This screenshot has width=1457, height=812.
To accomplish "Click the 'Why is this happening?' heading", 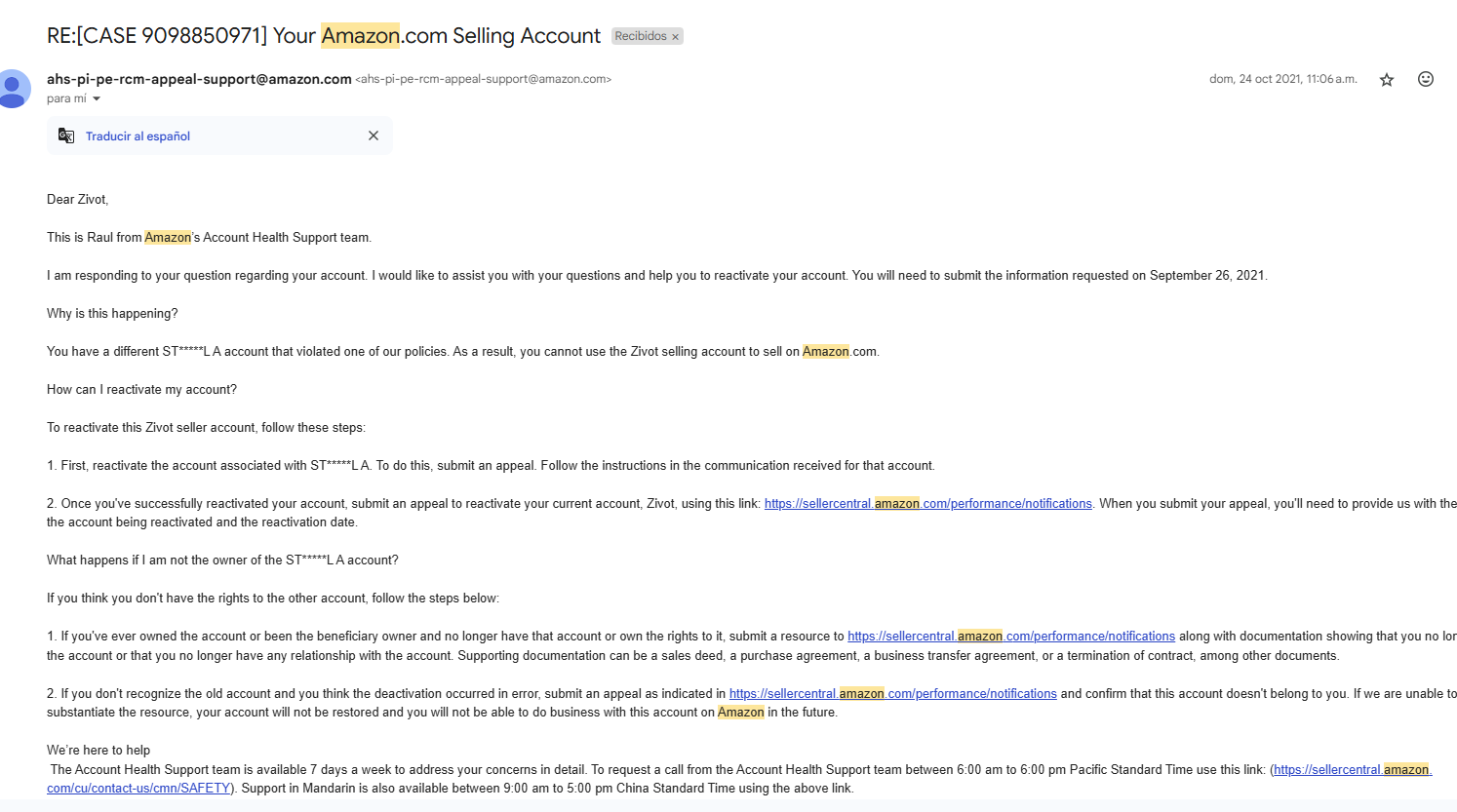I will (112, 314).
